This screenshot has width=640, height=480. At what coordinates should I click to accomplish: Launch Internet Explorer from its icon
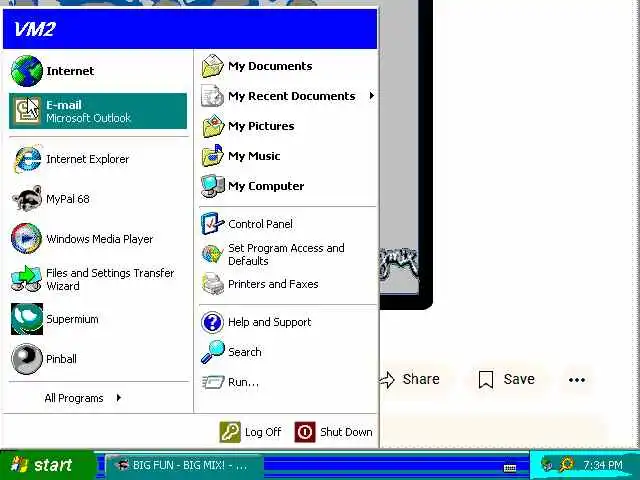pyautogui.click(x=27, y=159)
